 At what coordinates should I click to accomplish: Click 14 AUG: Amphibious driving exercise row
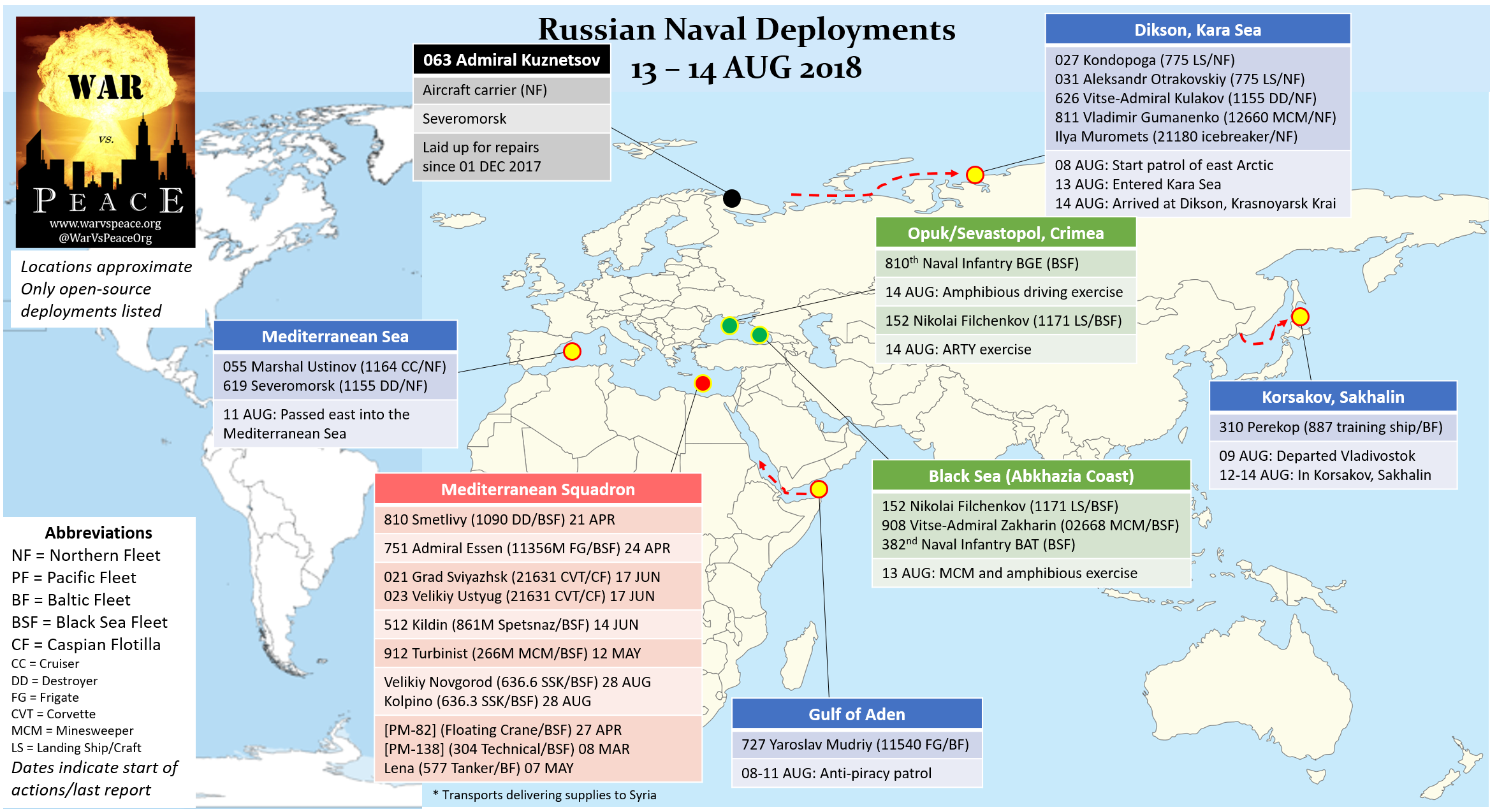(1005, 292)
